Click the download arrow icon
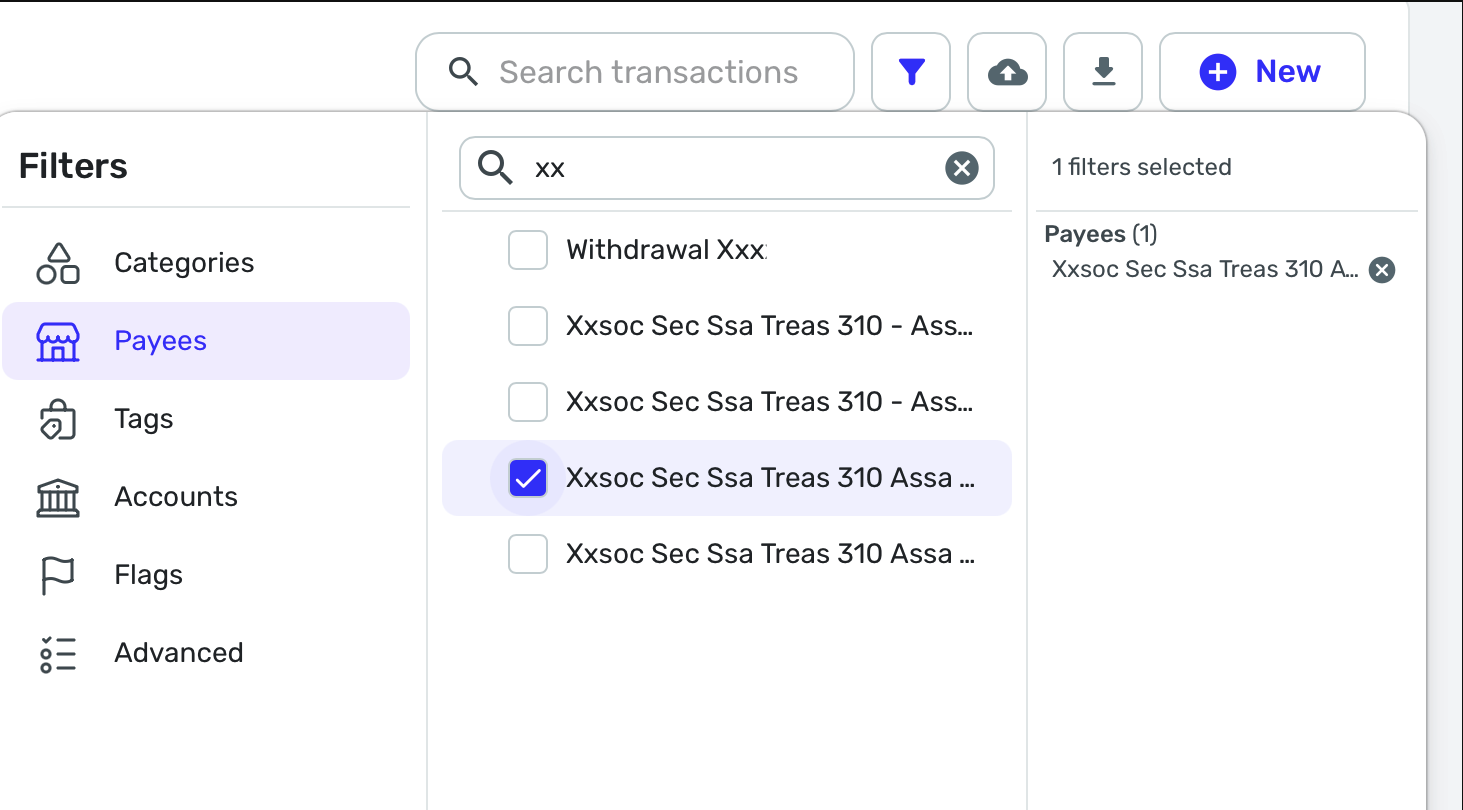Image resolution: width=1463 pixels, height=810 pixels. pos(1103,72)
